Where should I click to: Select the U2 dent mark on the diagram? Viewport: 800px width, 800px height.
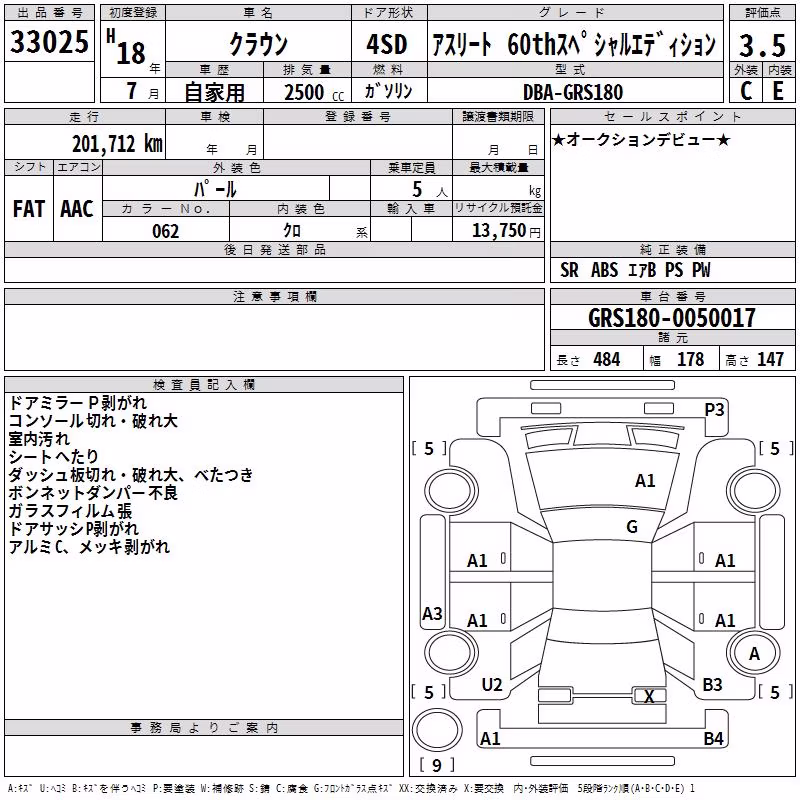pos(492,685)
